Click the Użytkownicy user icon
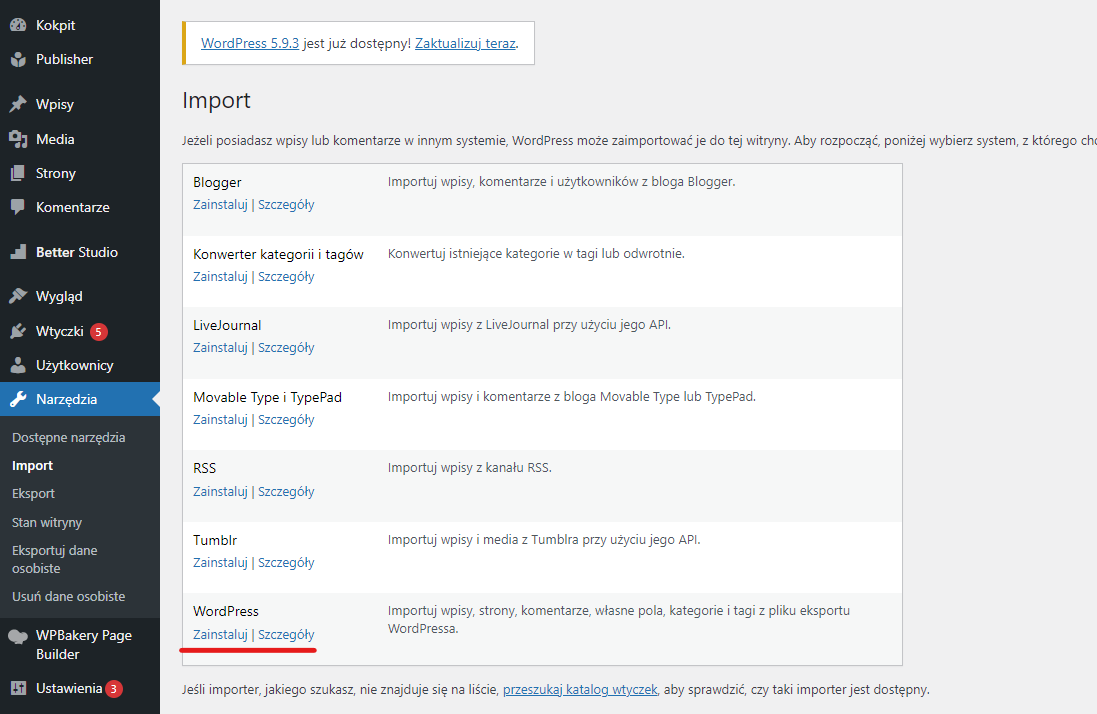The image size is (1097, 714). pyautogui.click(x=18, y=365)
